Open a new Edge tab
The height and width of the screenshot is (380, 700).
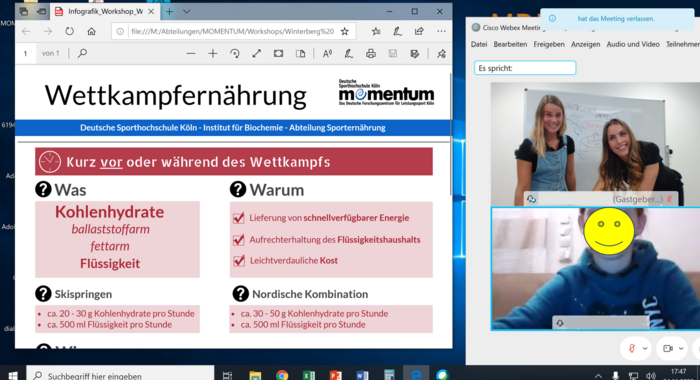click(169, 12)
